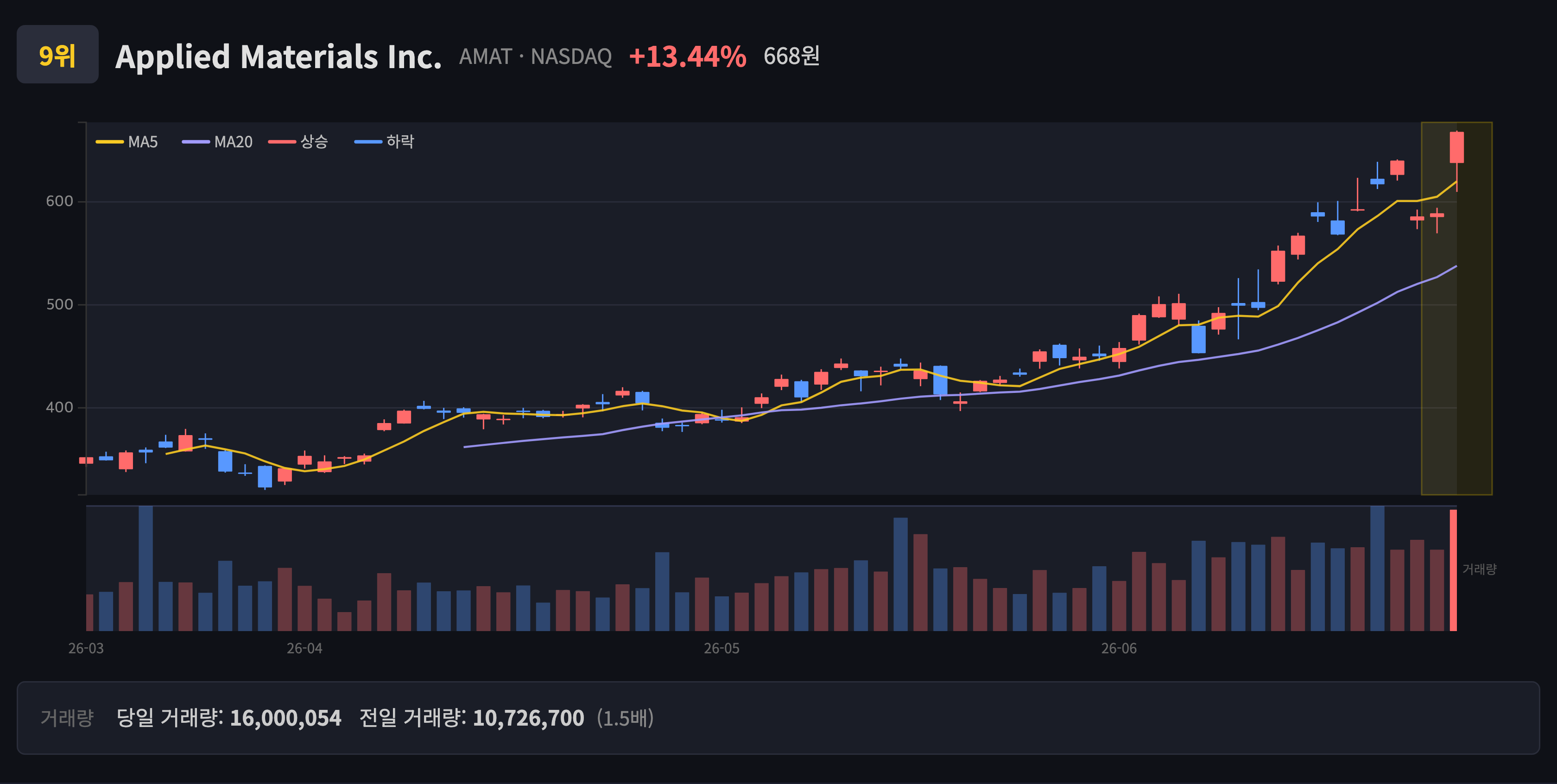Click the 거래량 label in the summary box
The width and height of the screenshot is (1557, 784).
(67, 718)
